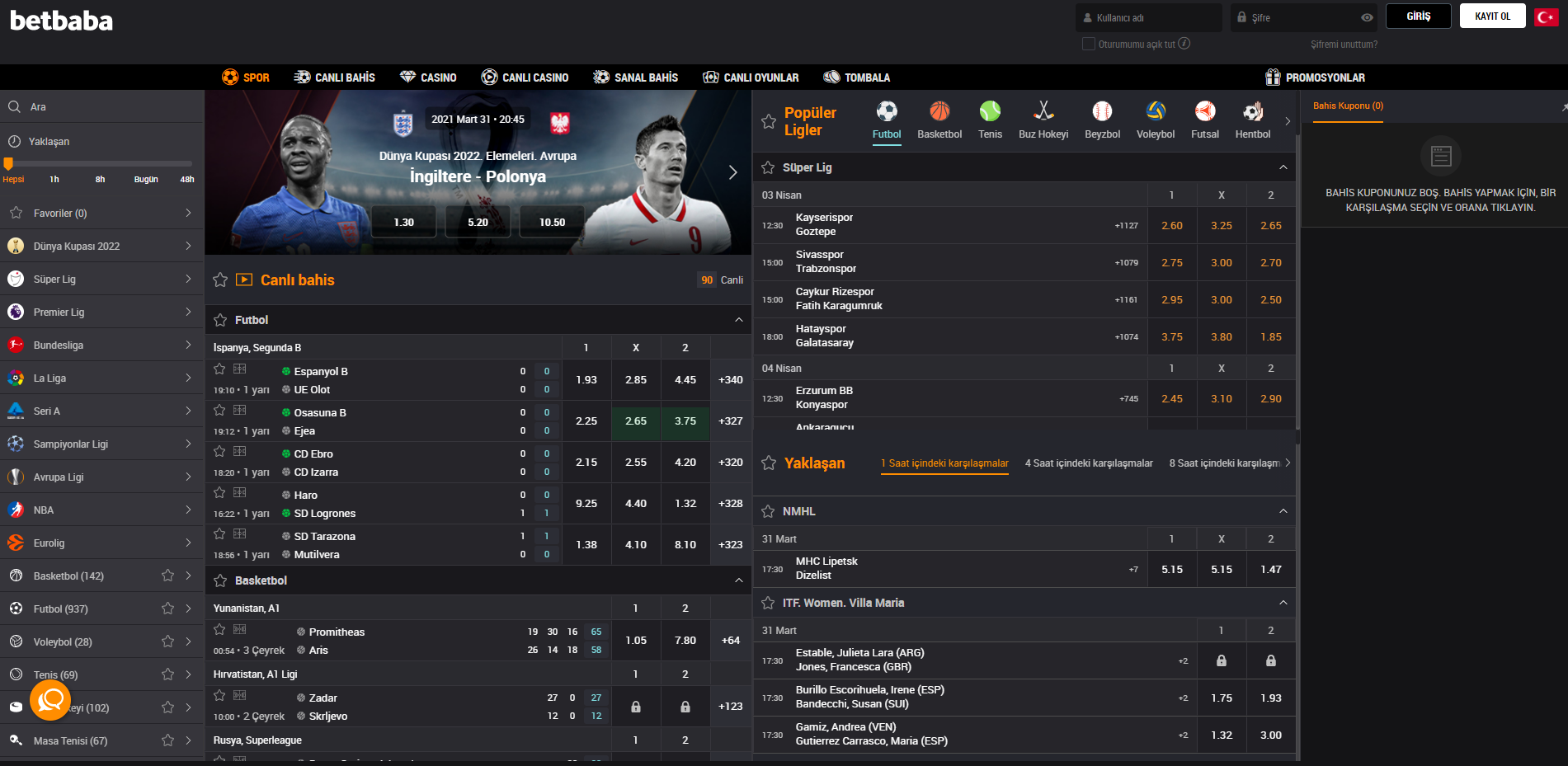
Task: Favorite the Espanyol B match star
Action: pyautogui.click(x=219, y=369)
